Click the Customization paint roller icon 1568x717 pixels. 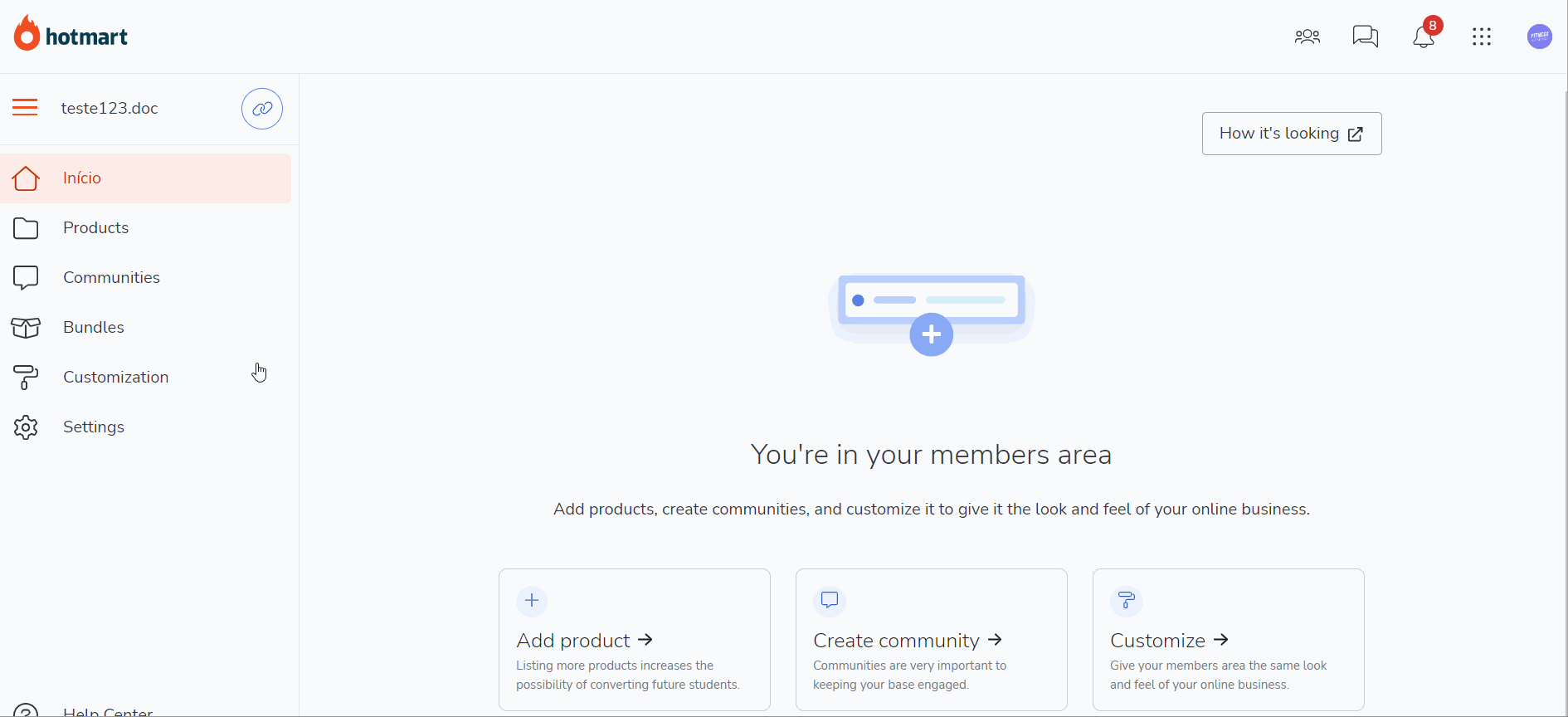click(x=26, y=378)
